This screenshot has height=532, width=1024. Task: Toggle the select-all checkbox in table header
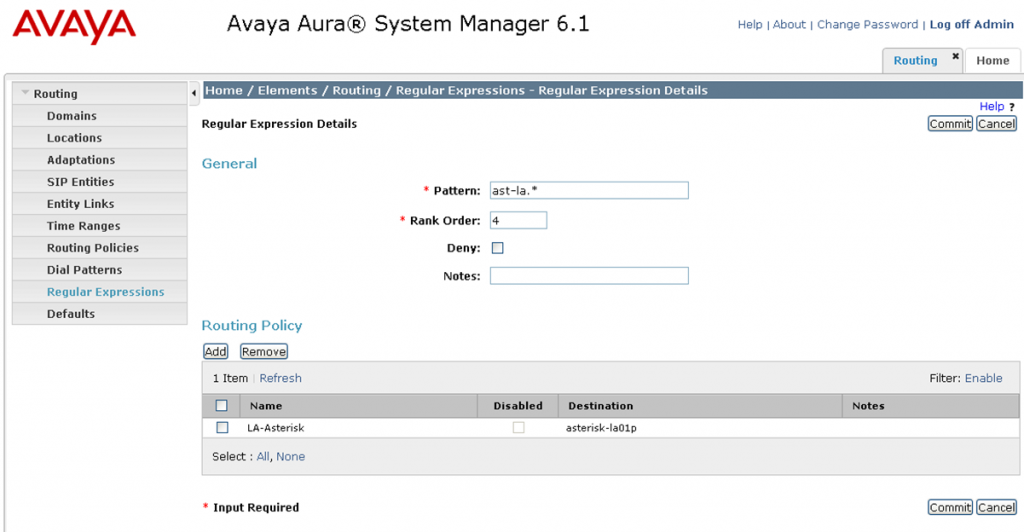point(221,405)
